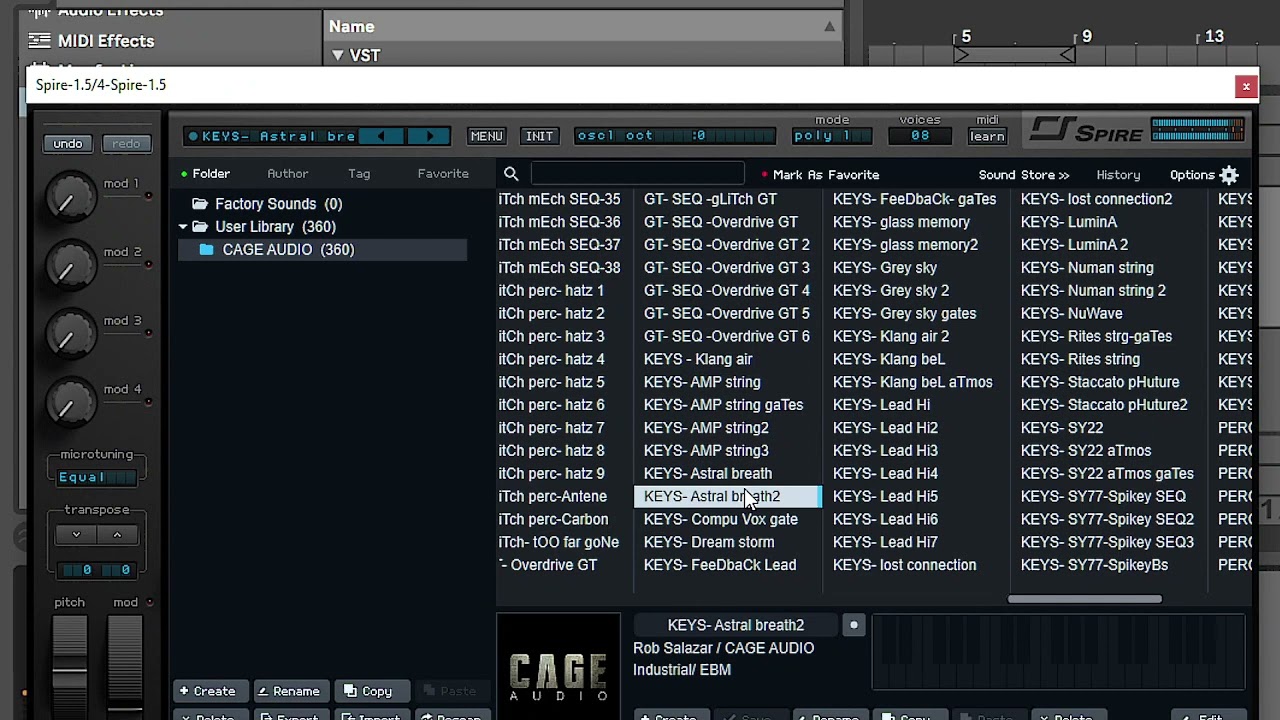Click the midi learn button
Screen dimensions: 1280x720
tap(987, 136)
